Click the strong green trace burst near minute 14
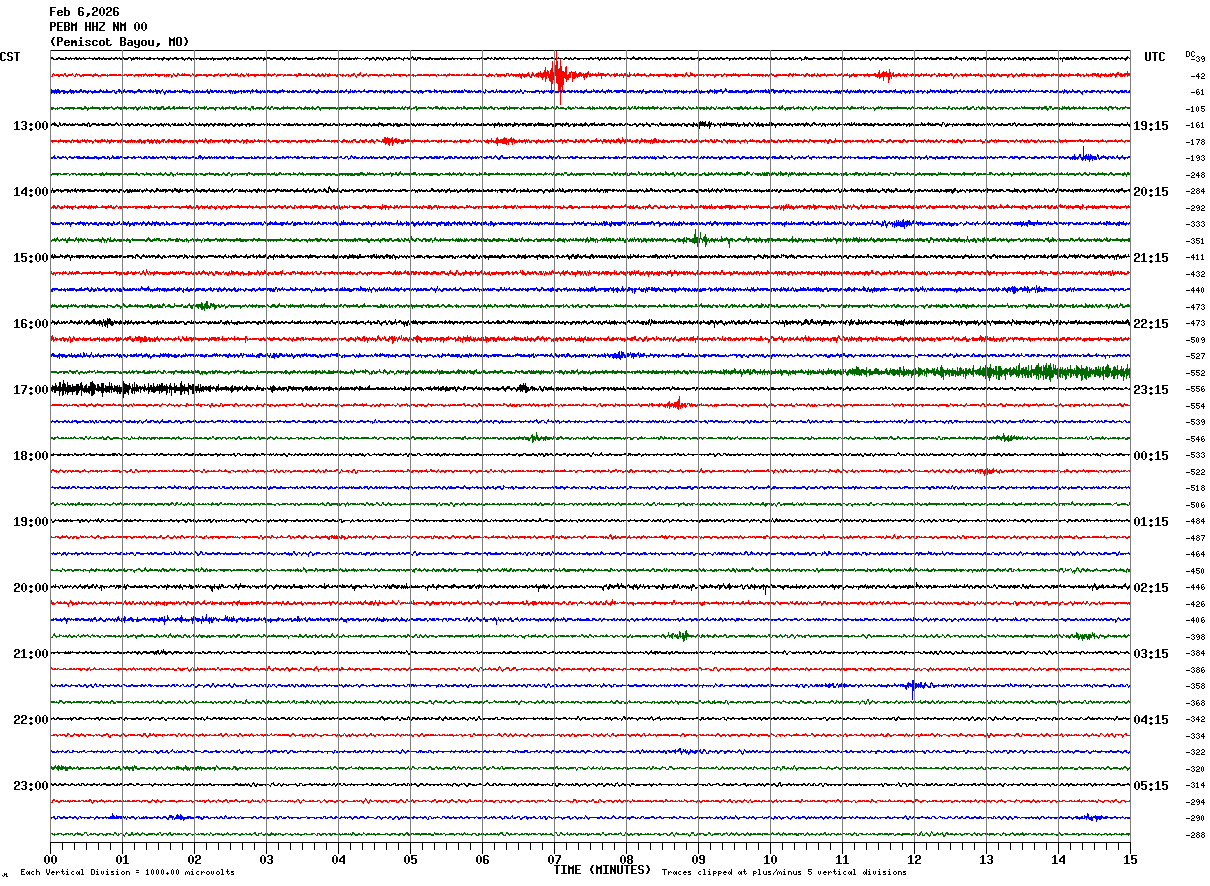The width and height of the screenshot is (1210, 886). point(1040,372)
